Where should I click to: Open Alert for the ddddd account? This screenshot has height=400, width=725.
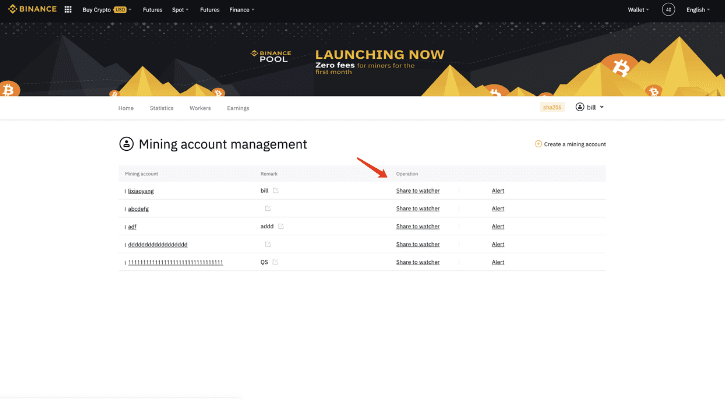point(498,244)
